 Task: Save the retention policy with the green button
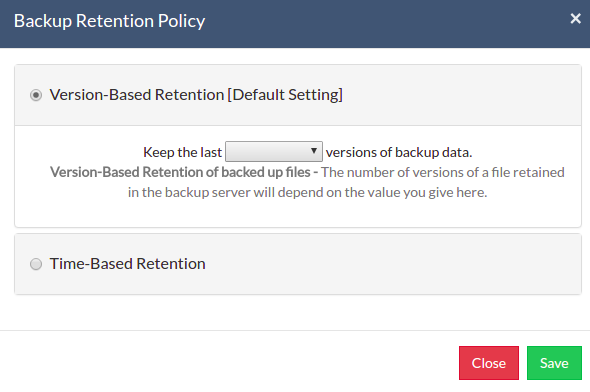[554, 363]
